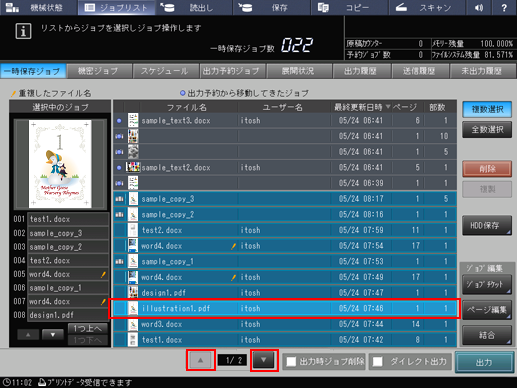The width and height of the screenshot is (517, 388).
Task: Open the 読出し recall function
Action: point(194,7)
